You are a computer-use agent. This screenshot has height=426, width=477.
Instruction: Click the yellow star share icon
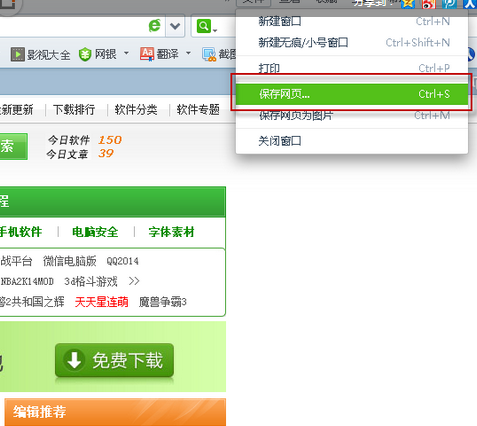(x=408, y=4)
